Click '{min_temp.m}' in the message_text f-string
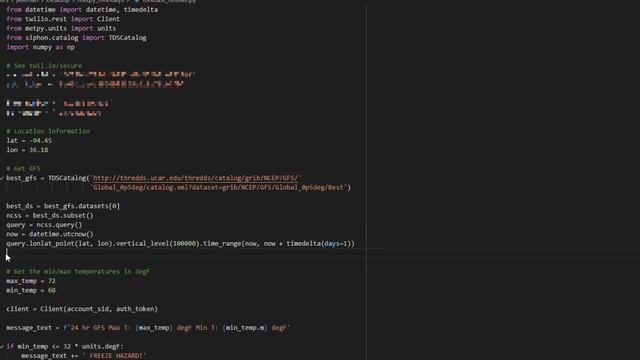 pos(245,328)
